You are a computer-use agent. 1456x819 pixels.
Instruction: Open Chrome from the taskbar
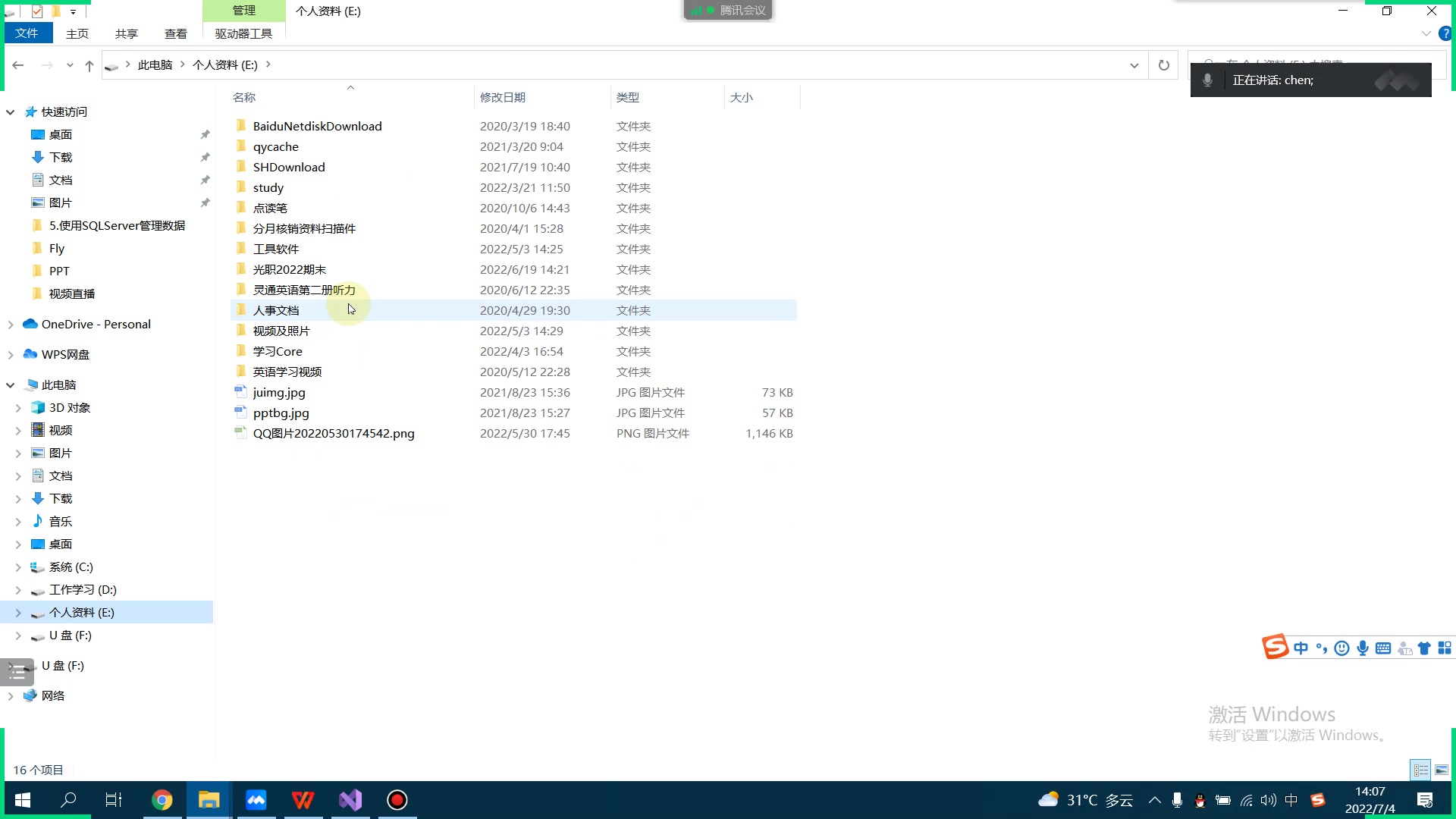pos(162,800)
